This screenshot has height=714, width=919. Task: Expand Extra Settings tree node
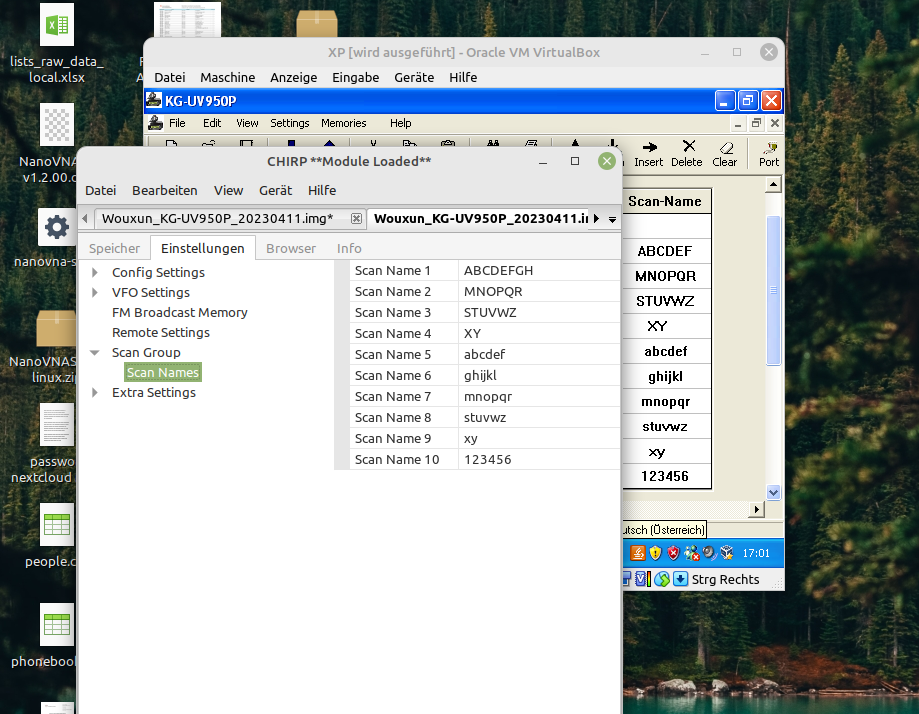click(95, 392)
